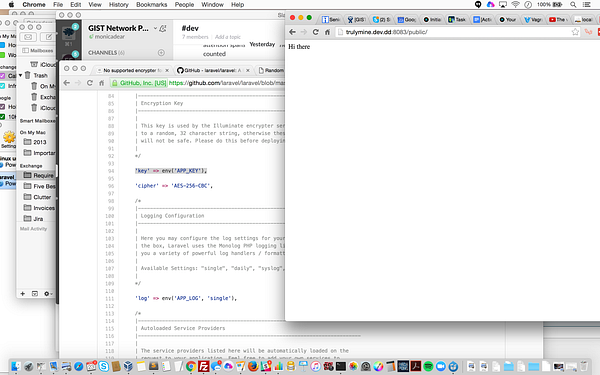Viewport: 600px width, 375px height.
Task: Switch to the Vagrant tab in Chrome
Action: coord(533,20)
